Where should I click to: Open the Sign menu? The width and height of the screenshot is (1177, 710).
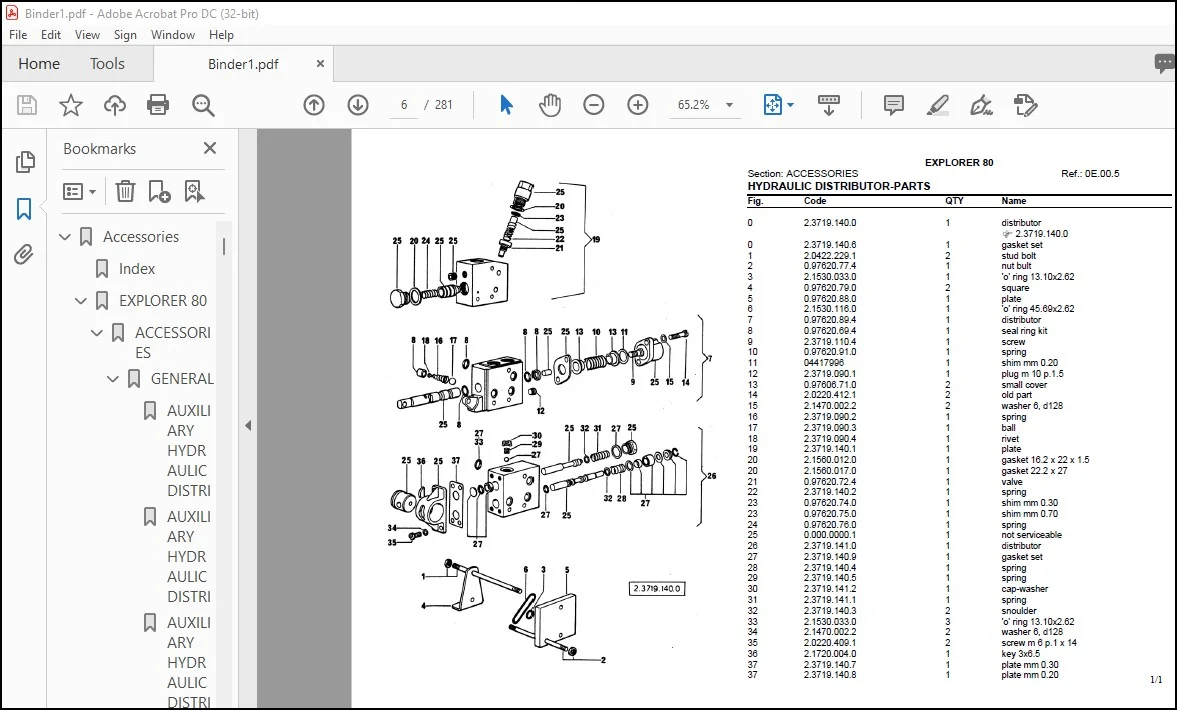(x=125, y=35)
